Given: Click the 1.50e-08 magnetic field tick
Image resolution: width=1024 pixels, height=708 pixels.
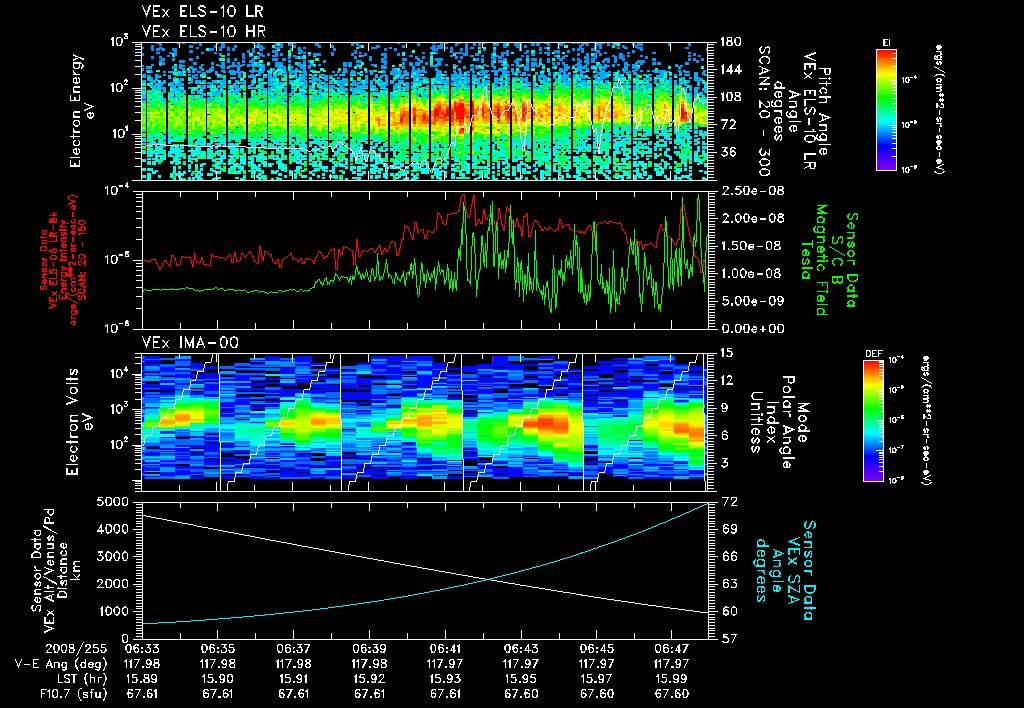Looking at the screenshot, I should [x=752, y=246].
